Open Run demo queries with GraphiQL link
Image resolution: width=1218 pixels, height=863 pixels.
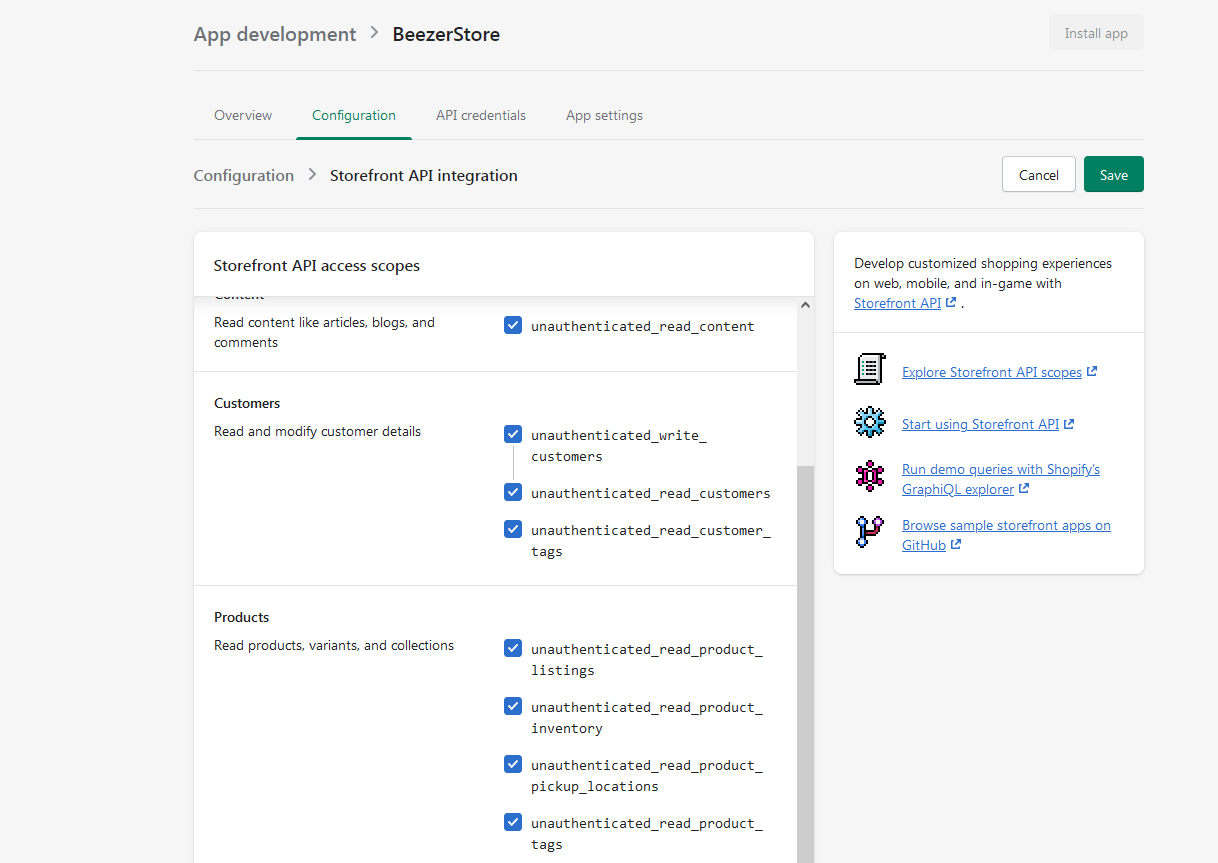click(x=1000, y=469)
